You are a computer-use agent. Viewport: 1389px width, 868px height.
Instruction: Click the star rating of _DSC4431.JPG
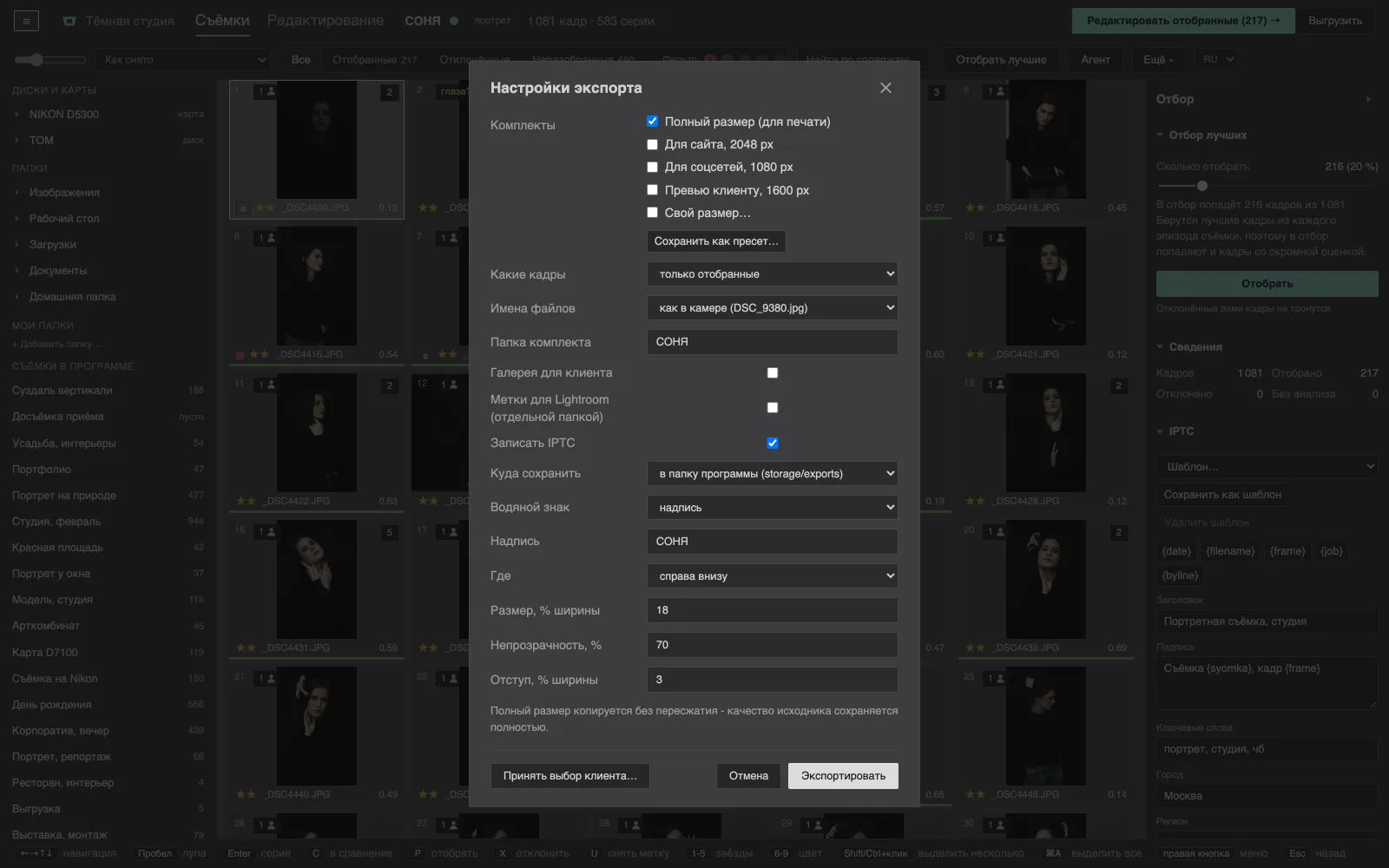(247, 648)
